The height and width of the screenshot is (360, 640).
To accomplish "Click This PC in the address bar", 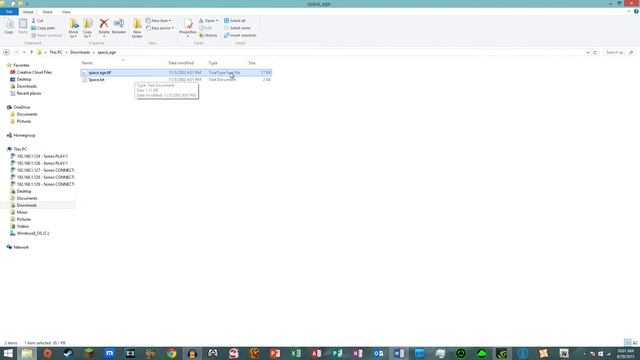I will (56, 52).
